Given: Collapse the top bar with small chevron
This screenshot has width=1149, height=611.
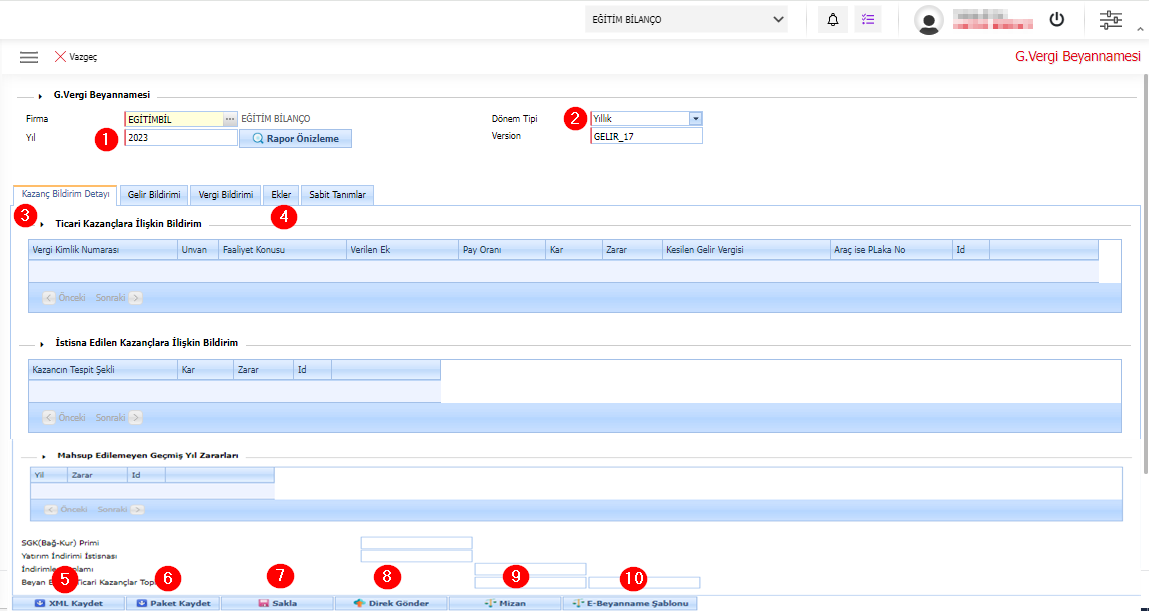Looking at the screenshot, I should (x=1140, y=30).
